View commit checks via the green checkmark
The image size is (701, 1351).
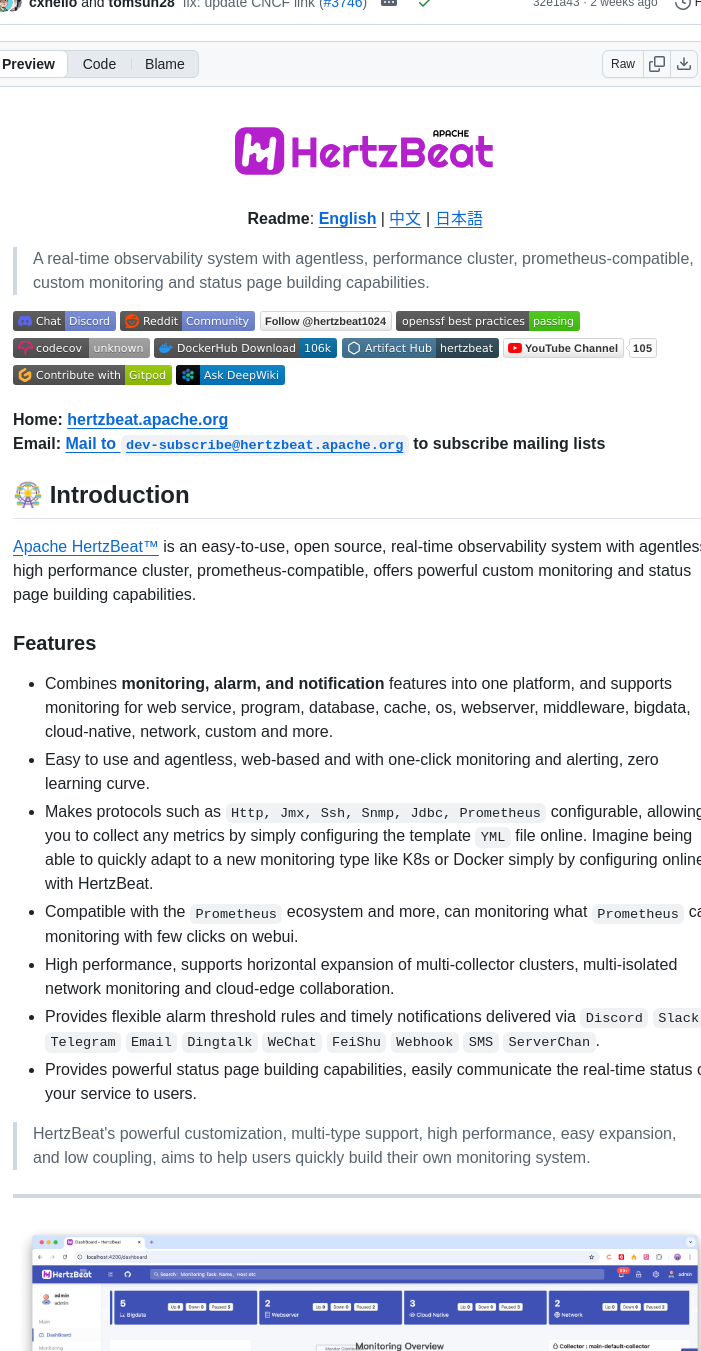424,4
